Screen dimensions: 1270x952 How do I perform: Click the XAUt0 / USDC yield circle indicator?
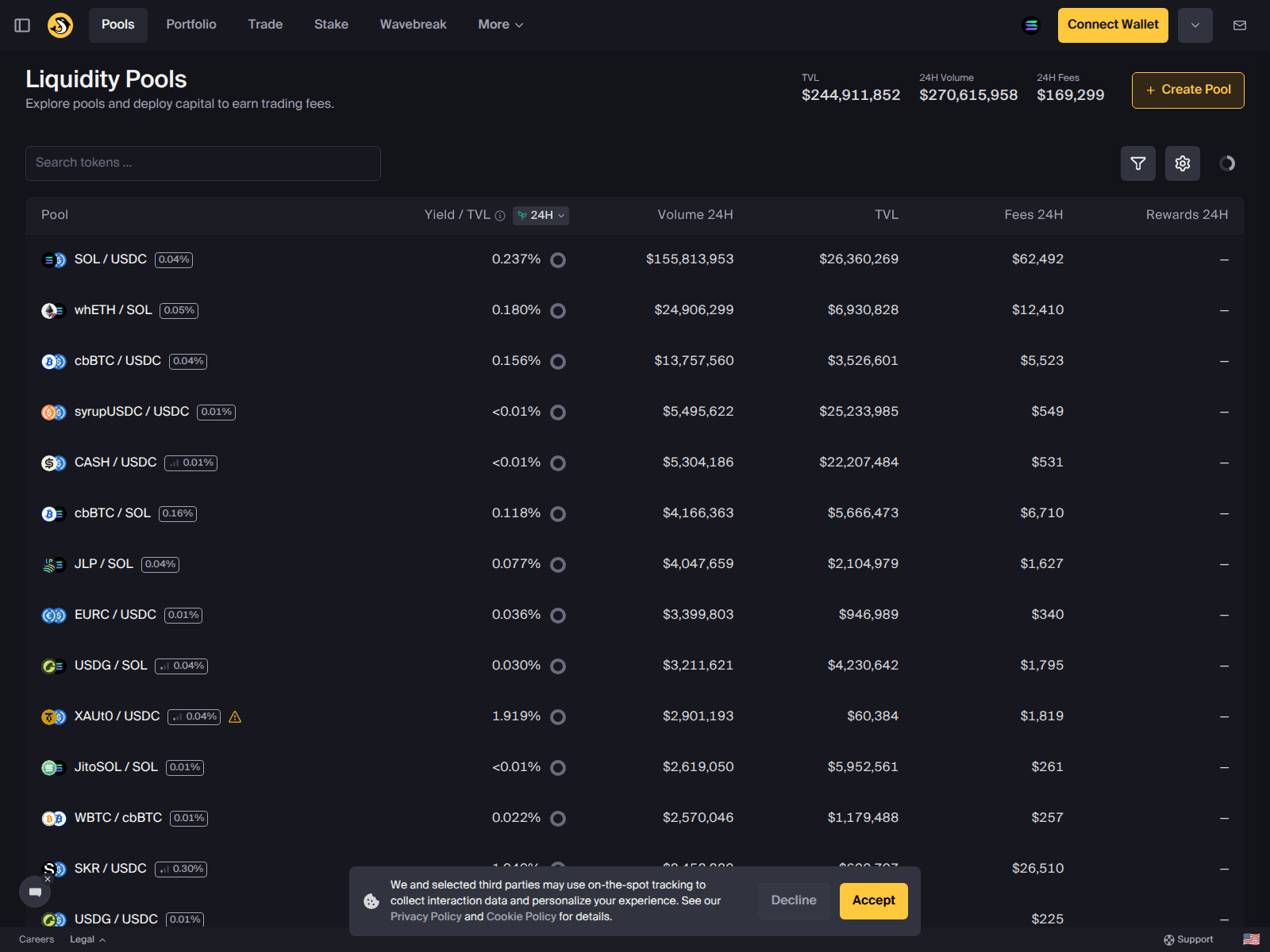point(558,717)
